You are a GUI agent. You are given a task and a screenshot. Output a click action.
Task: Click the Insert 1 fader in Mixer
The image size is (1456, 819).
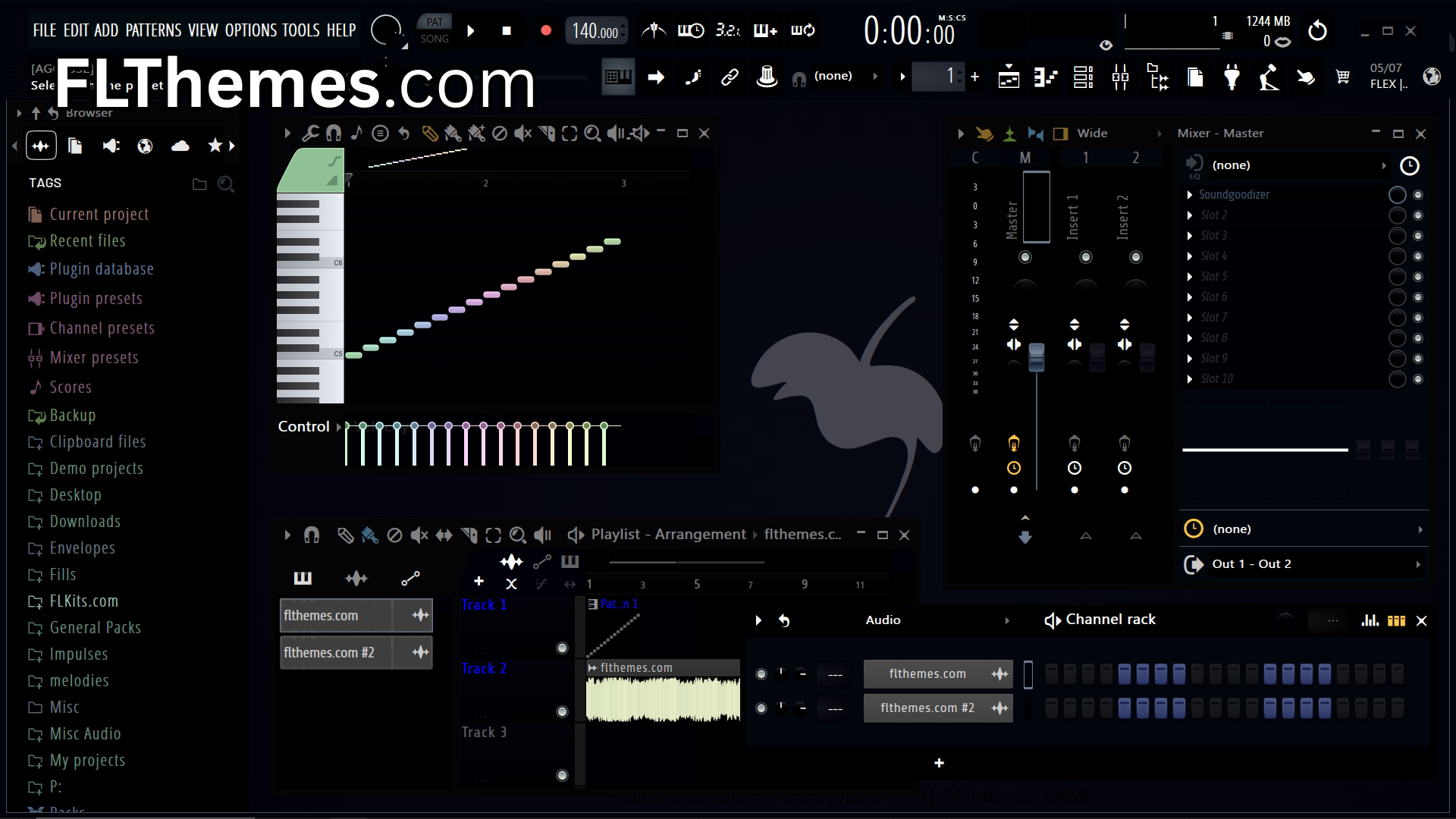pos(1097,357)
